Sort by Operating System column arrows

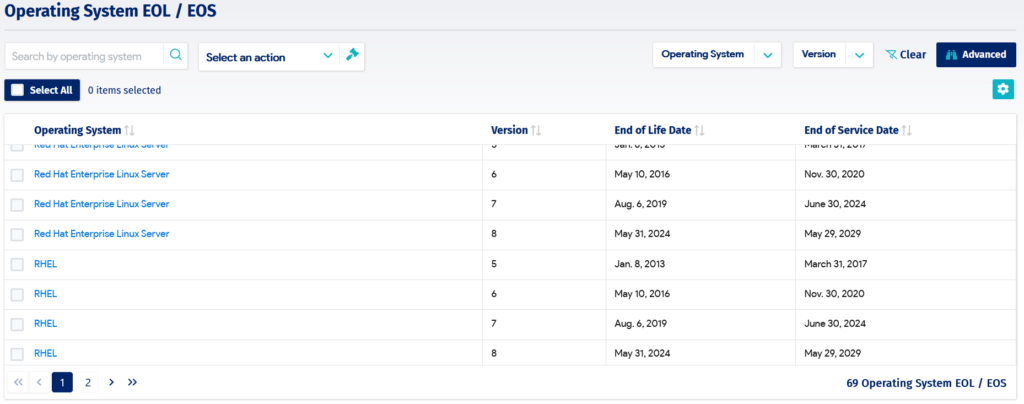click(x=129, y=130)
